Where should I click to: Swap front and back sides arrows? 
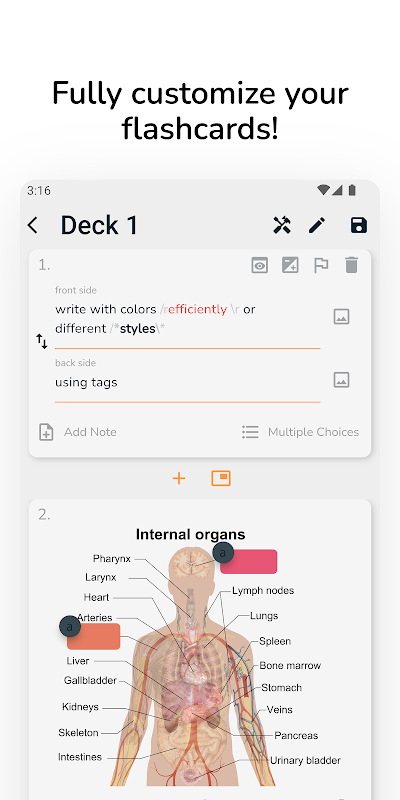tap(42, 341)
